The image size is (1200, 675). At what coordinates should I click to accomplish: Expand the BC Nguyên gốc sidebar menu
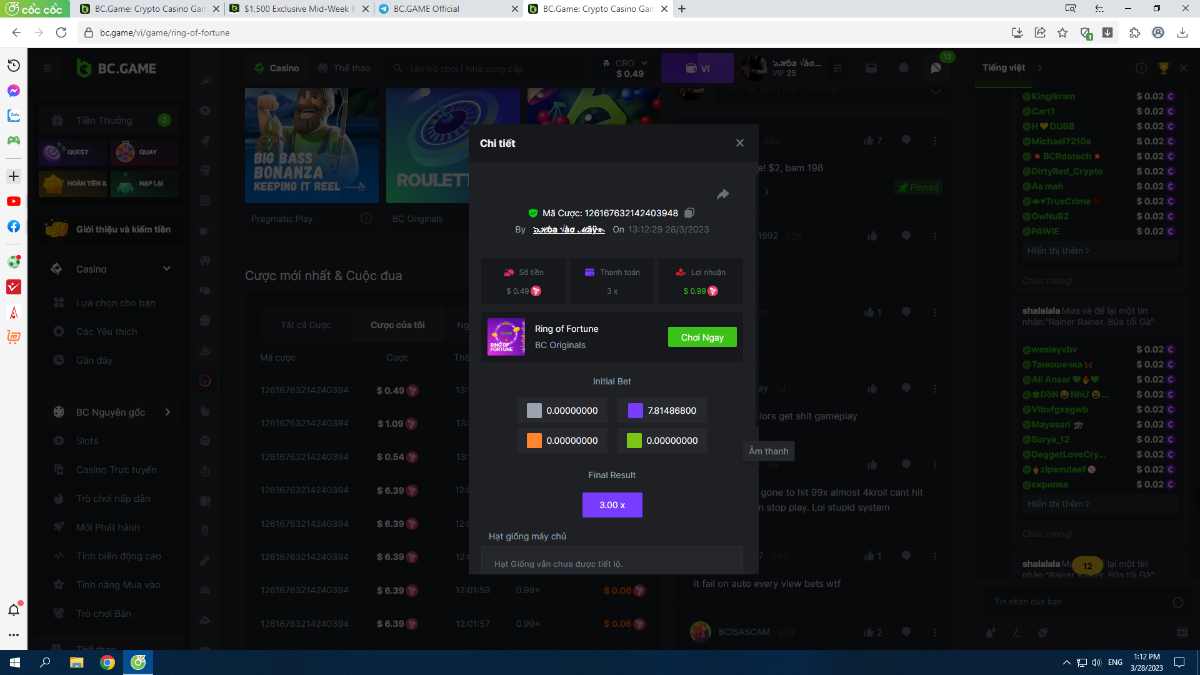coord(167,412)
